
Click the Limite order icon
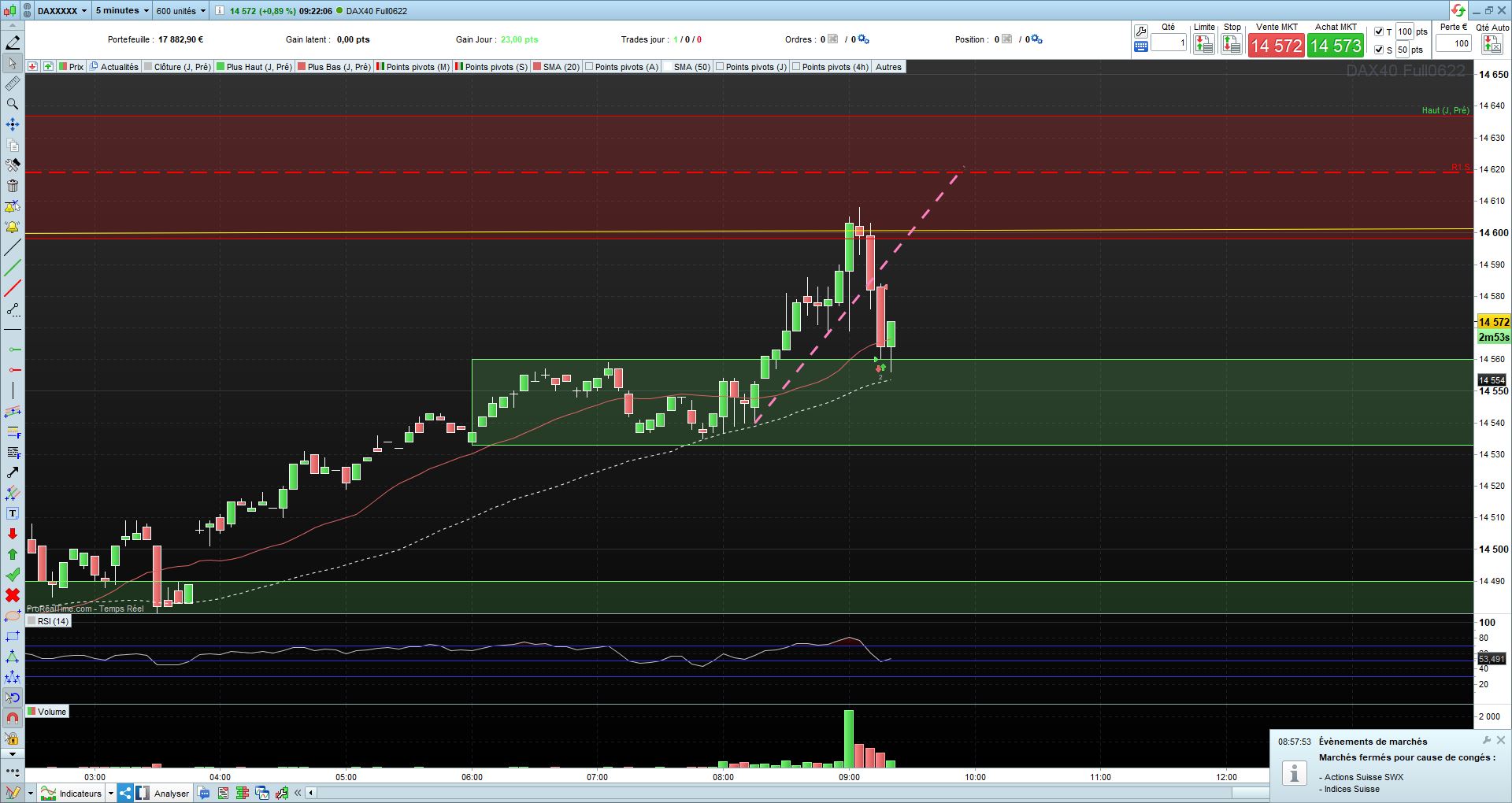[x=1204, y=45]
